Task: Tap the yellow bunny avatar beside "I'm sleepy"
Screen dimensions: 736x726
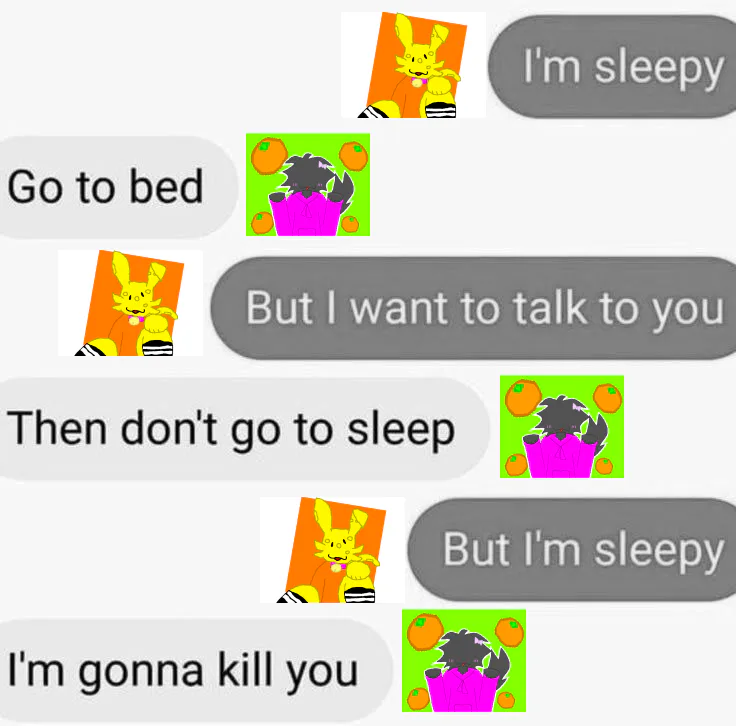Action: (x=413, y=65)
